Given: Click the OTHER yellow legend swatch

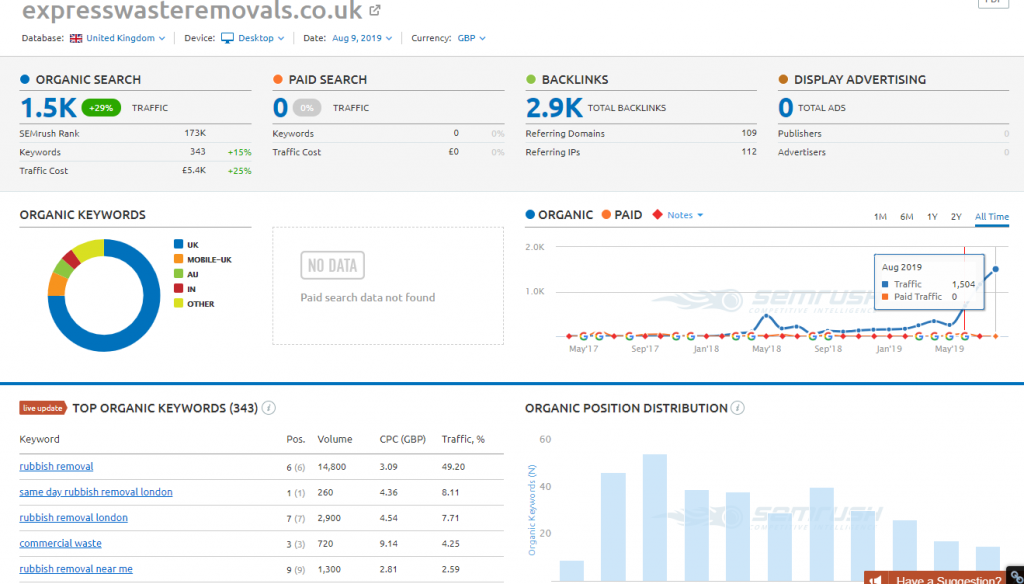Looking at the screenshot, I should tap(178, 304).
